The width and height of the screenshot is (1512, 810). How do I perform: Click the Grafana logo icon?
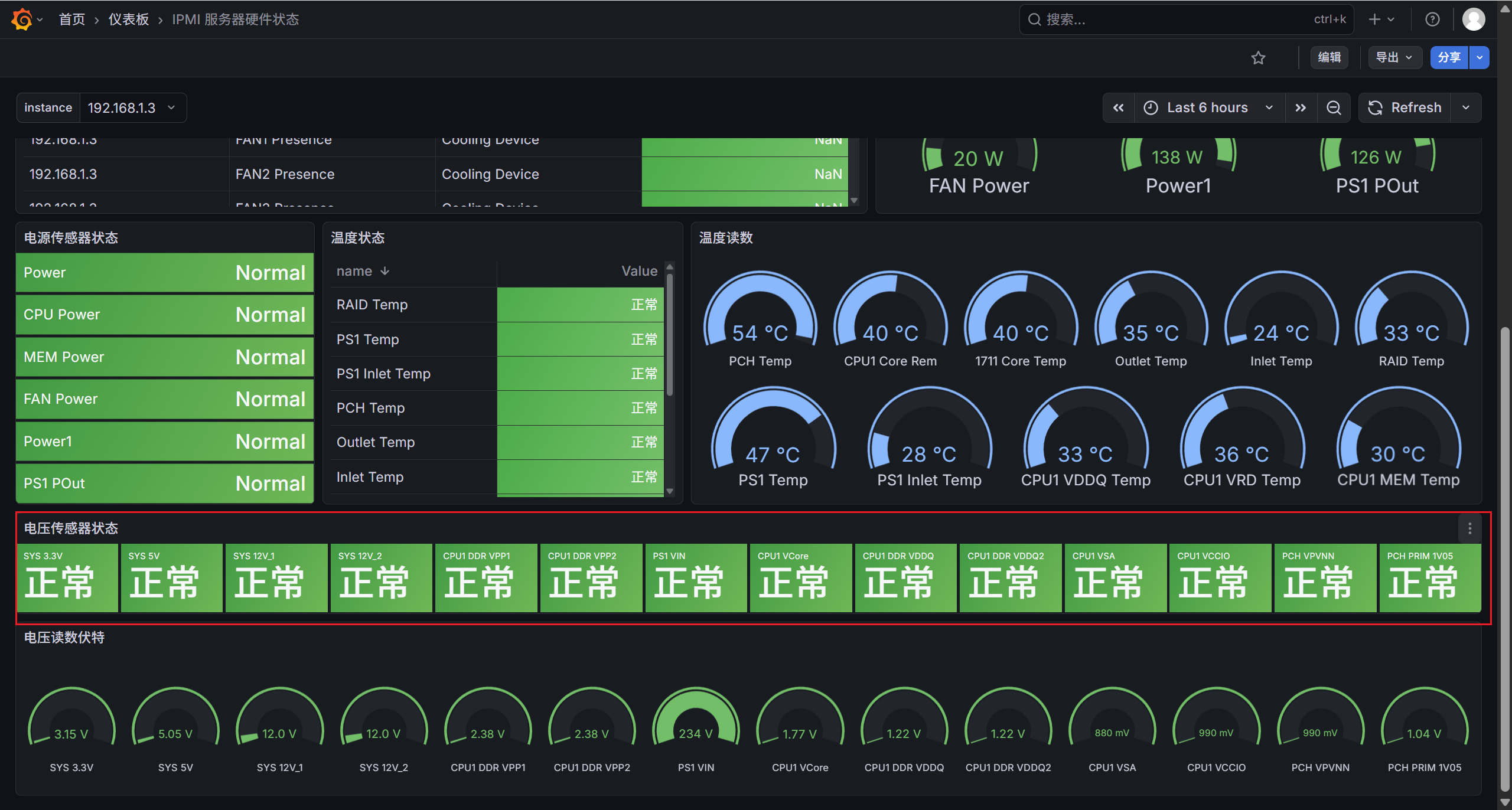tap(22, 19)
